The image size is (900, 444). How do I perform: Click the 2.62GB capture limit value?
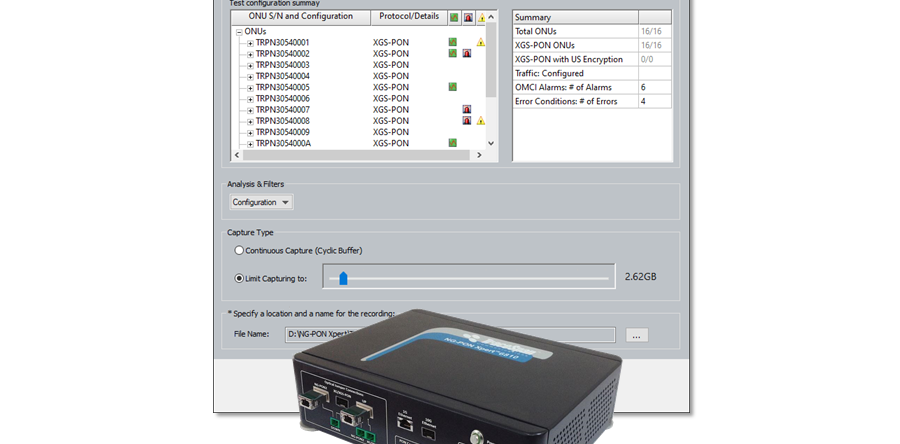(x=641, y=276)
